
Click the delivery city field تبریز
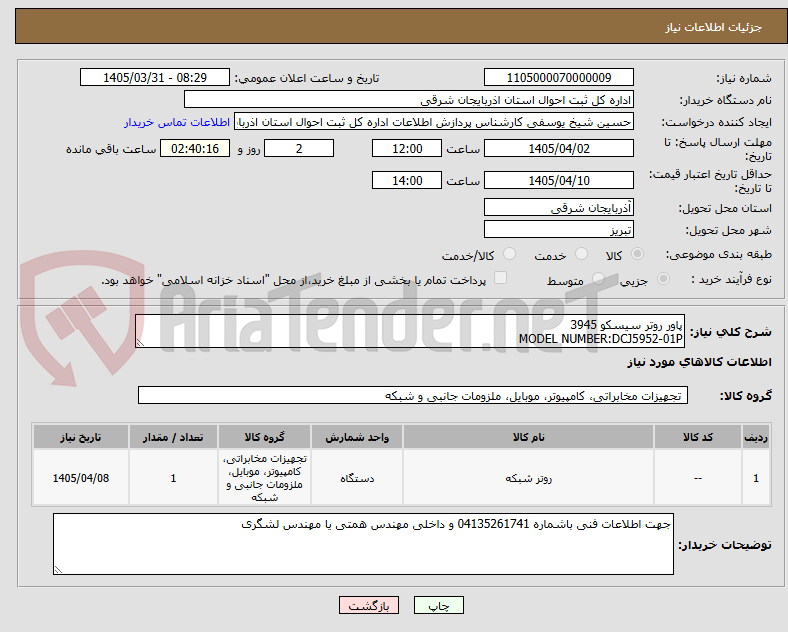coord(558,230)
